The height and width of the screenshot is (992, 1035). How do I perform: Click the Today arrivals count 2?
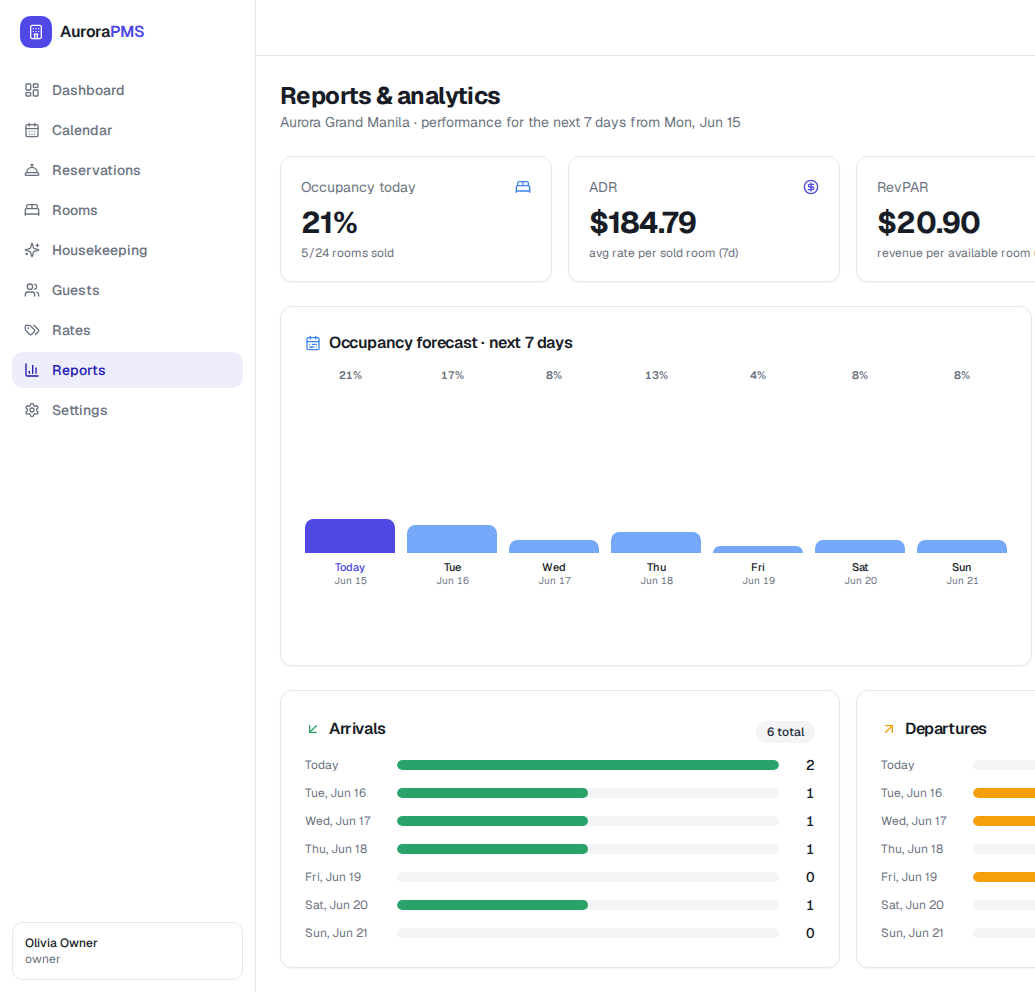tap(810, 765)
